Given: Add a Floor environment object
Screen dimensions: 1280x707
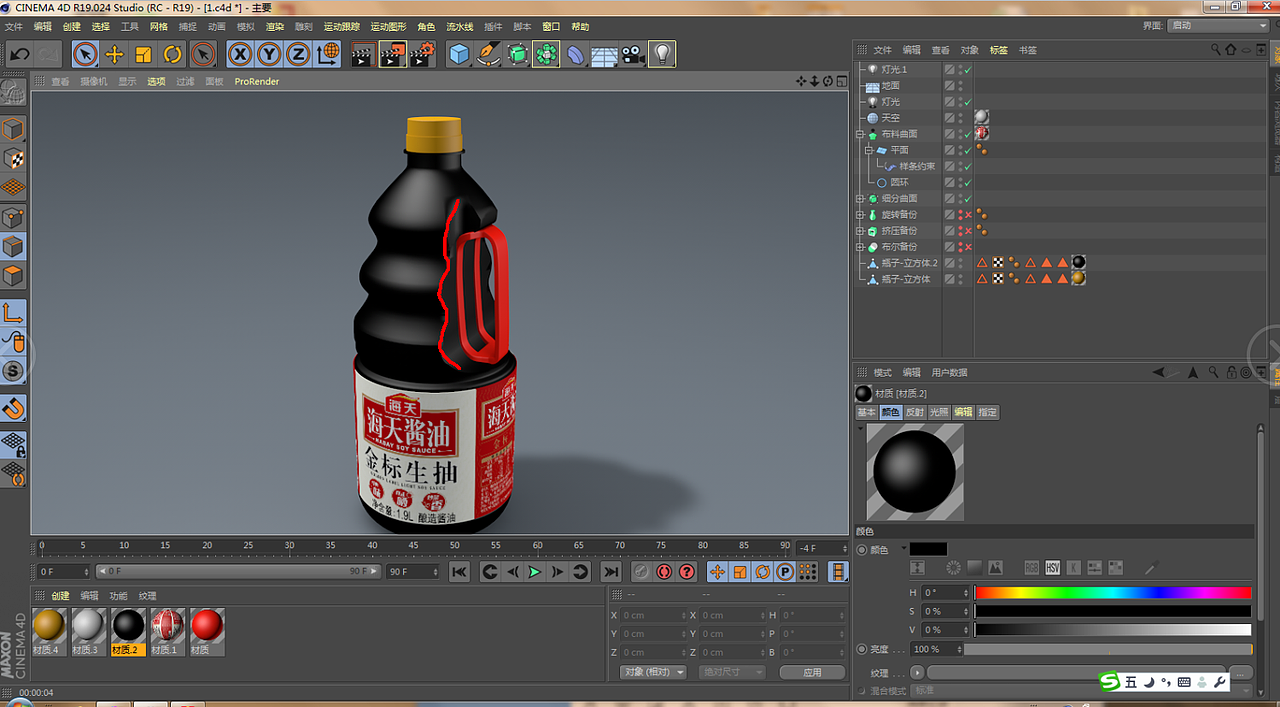Looking at the screenshot, I should coord(604,54).
